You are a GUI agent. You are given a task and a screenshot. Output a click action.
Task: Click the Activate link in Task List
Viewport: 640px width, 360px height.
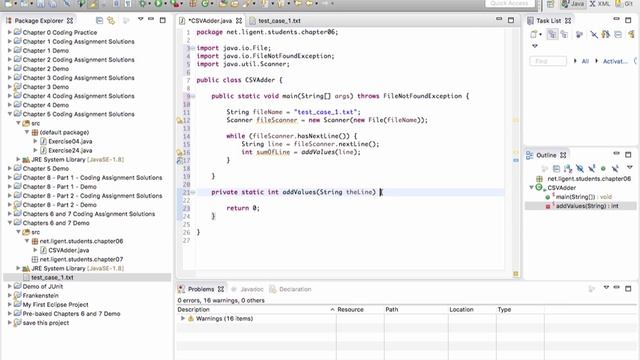pyautogui.click(x=615, y=61)
